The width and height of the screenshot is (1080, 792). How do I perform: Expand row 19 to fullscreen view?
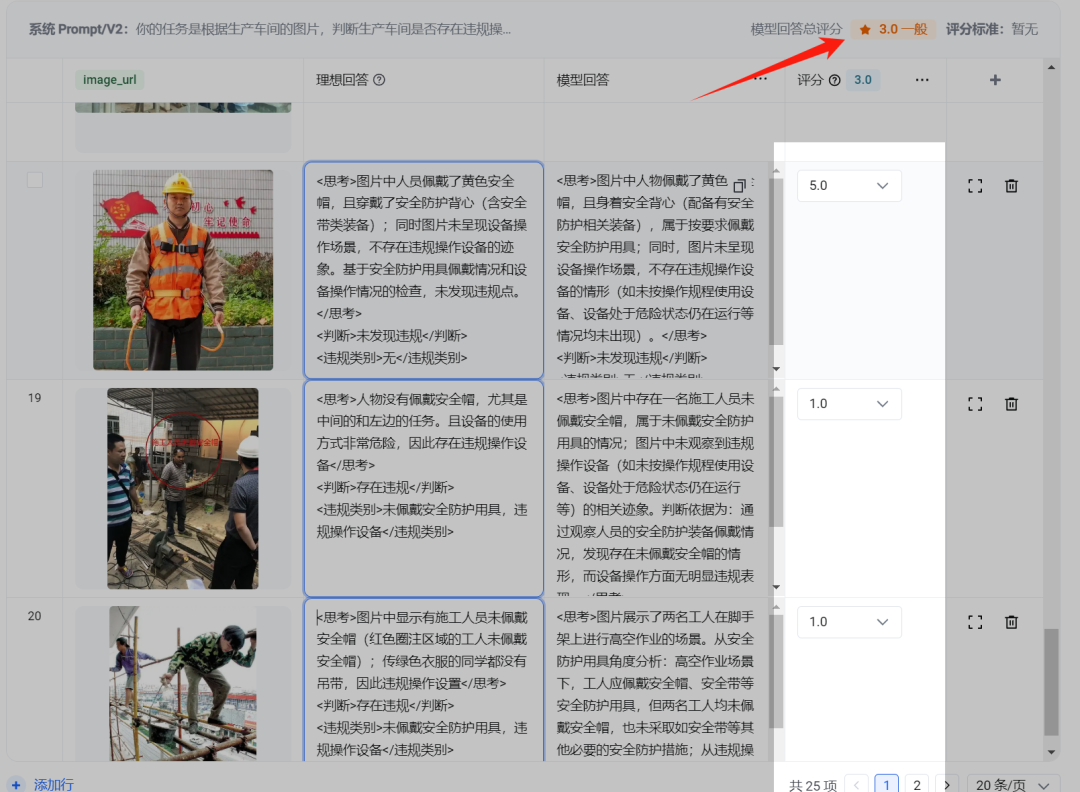click(x=975, y=404)
